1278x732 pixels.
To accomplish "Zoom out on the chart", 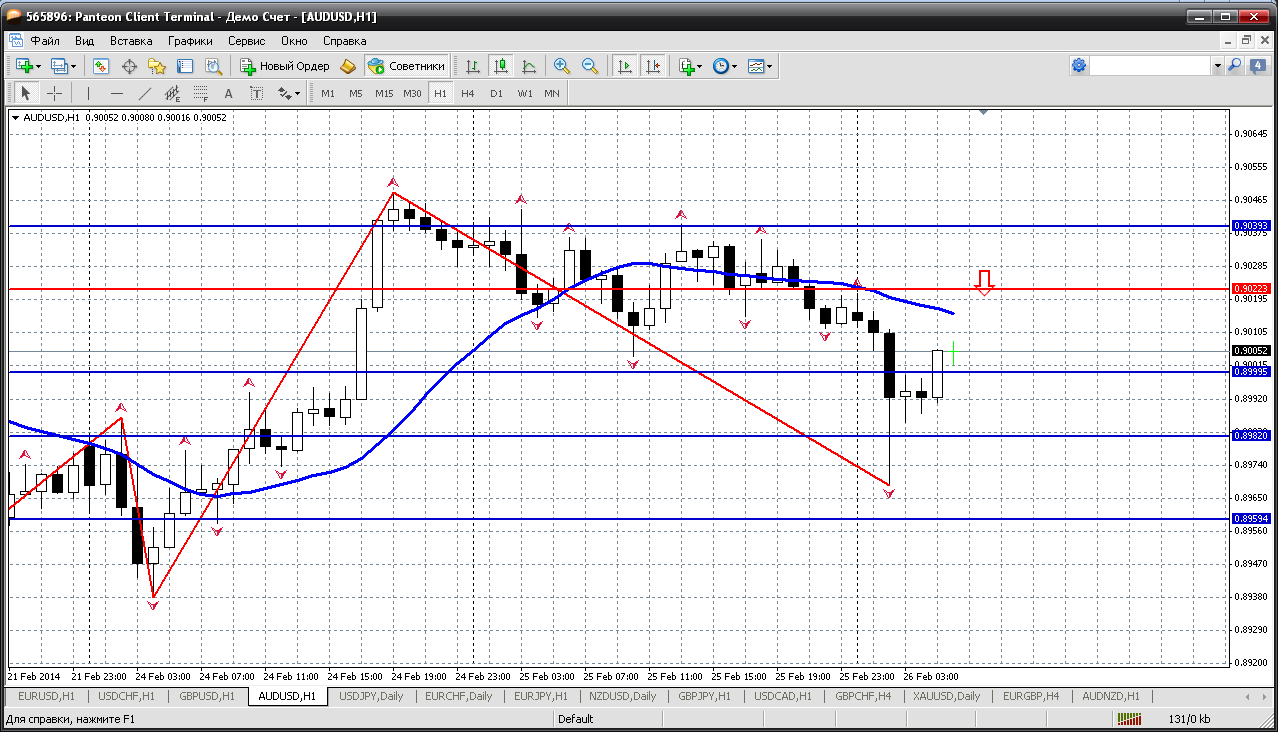I will click(590, 66).
